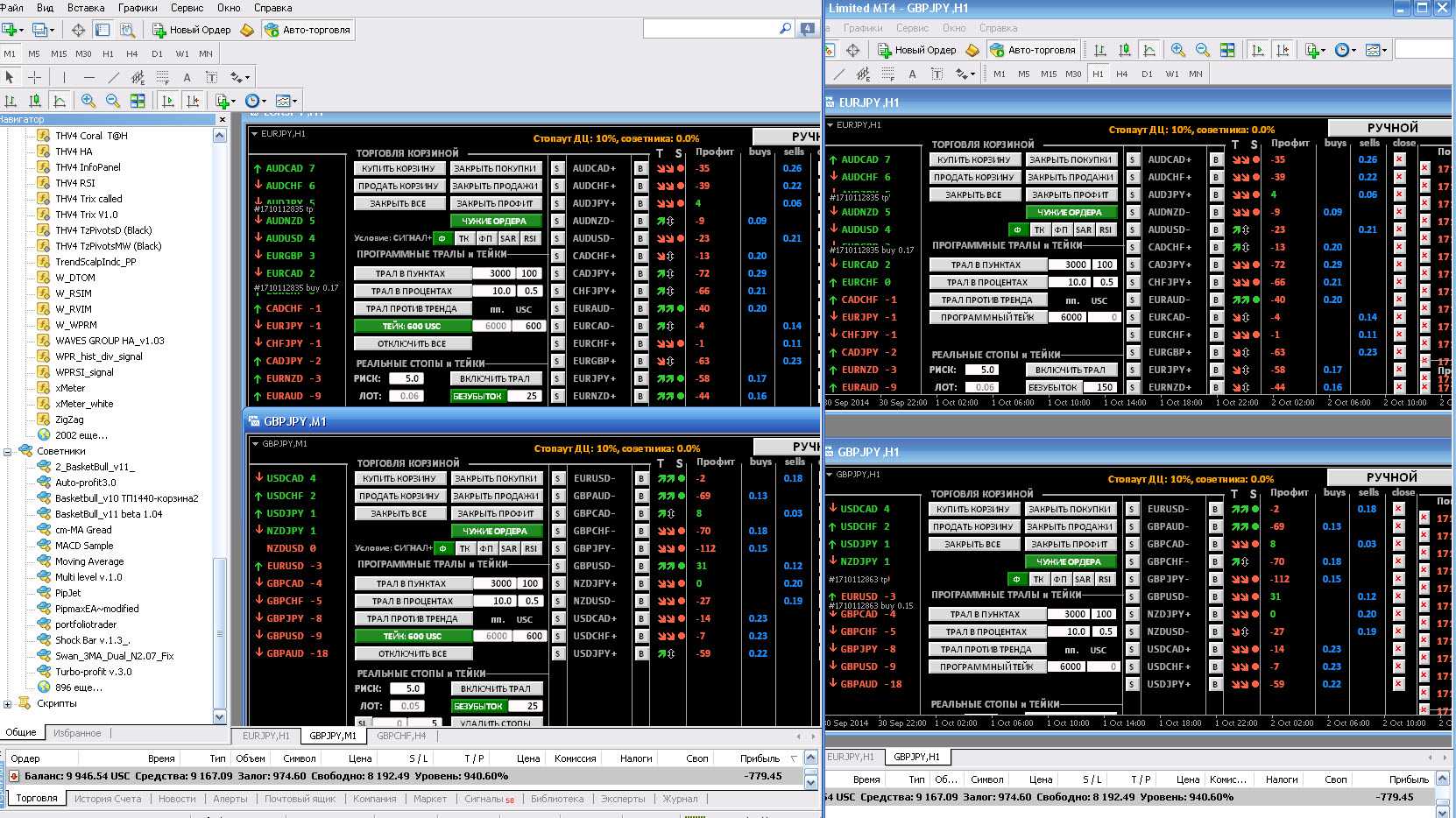Tile chart windows in the right terminal
1456x818 pixels.
1227,50
